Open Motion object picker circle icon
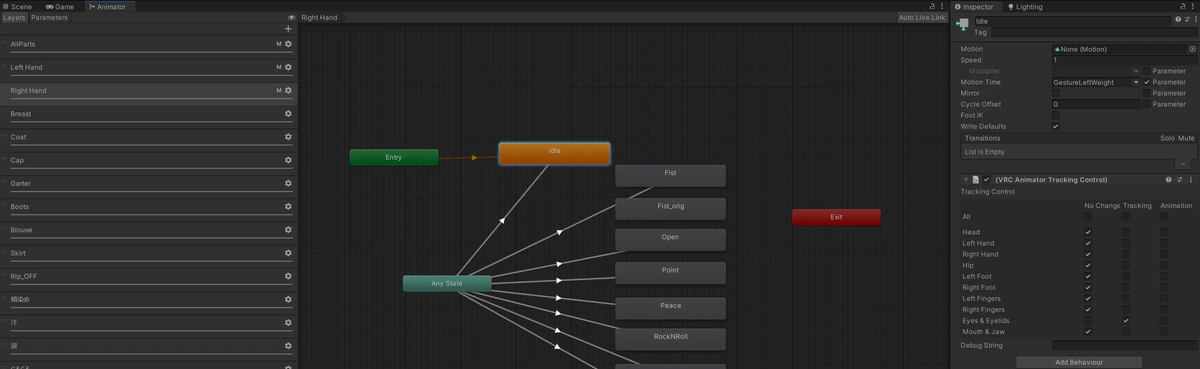Image resolution: width=1200 pixels, height=369 pixels. click(1192, 49)
